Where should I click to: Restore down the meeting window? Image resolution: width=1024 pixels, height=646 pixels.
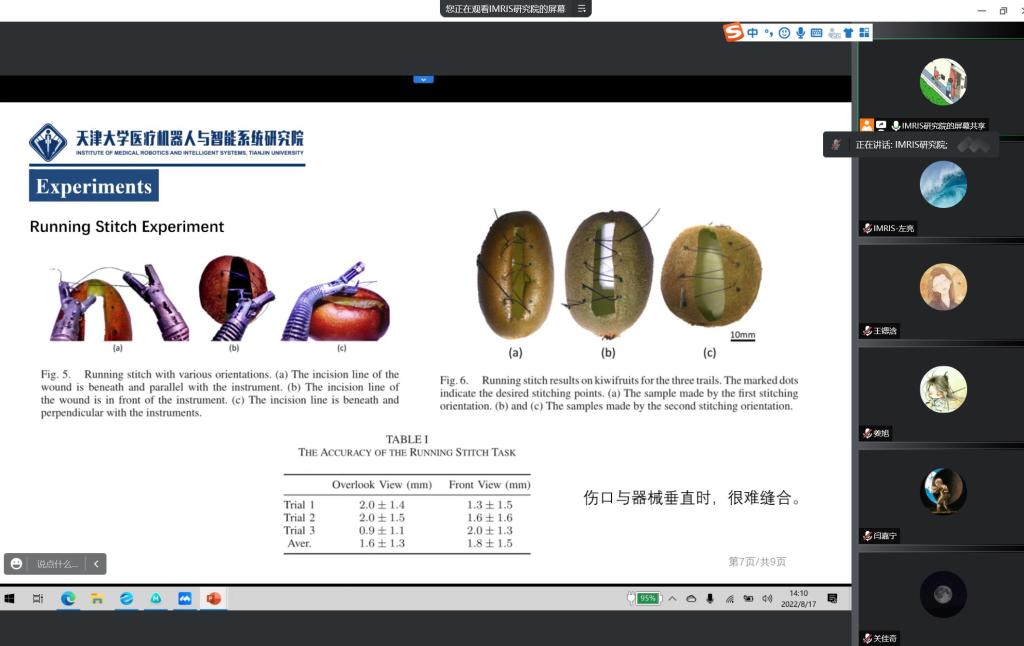[x=1003, y=10]
